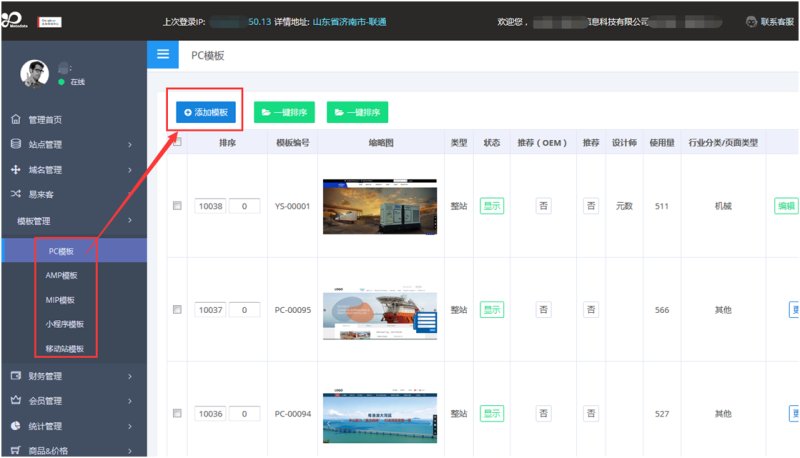
Task: Select 小程序模板 in the sidebar
Action: [x=64, y=324]
